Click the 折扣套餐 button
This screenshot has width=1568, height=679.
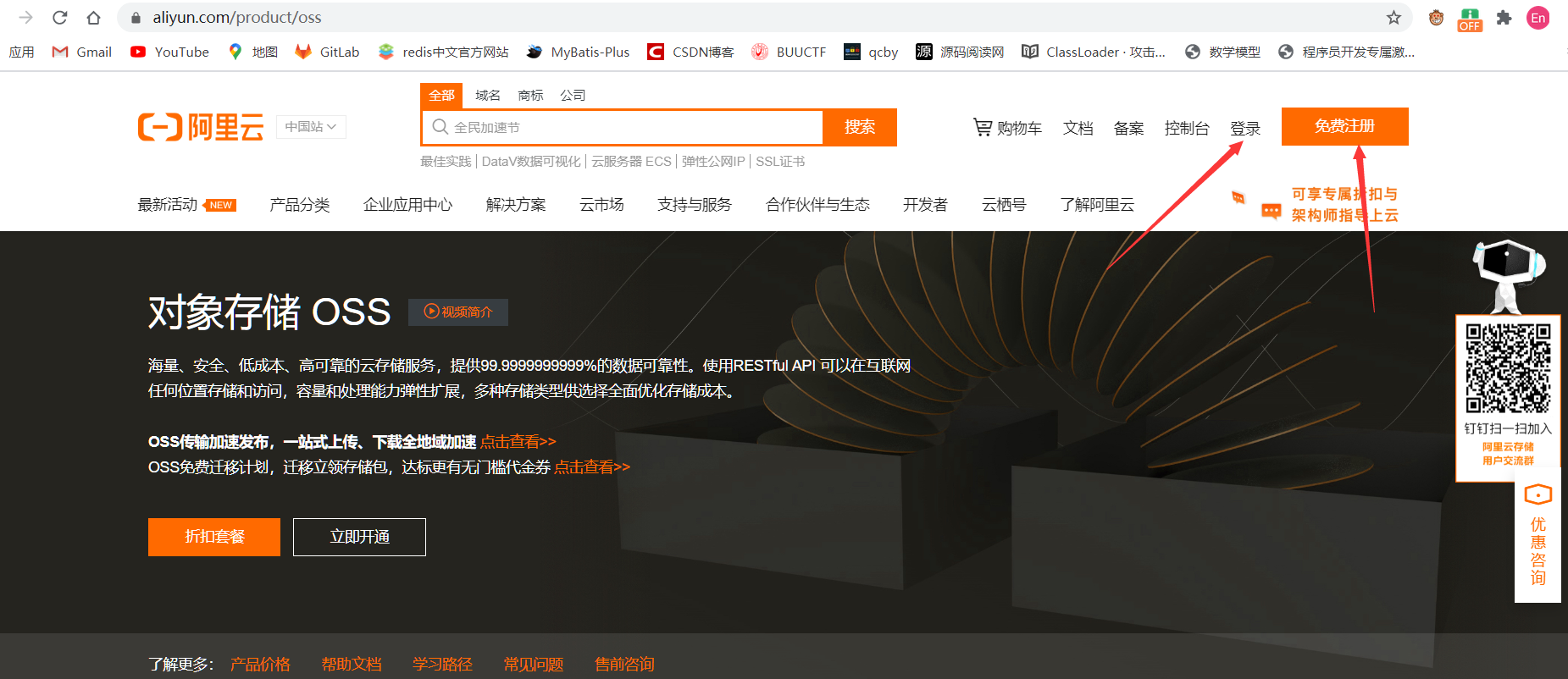pos(214,537)
